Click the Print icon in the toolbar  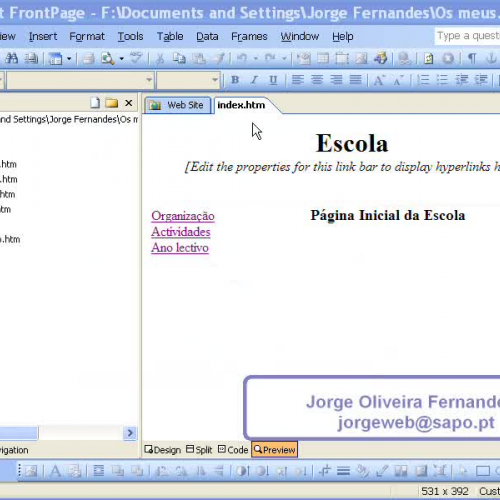point(89,59)
